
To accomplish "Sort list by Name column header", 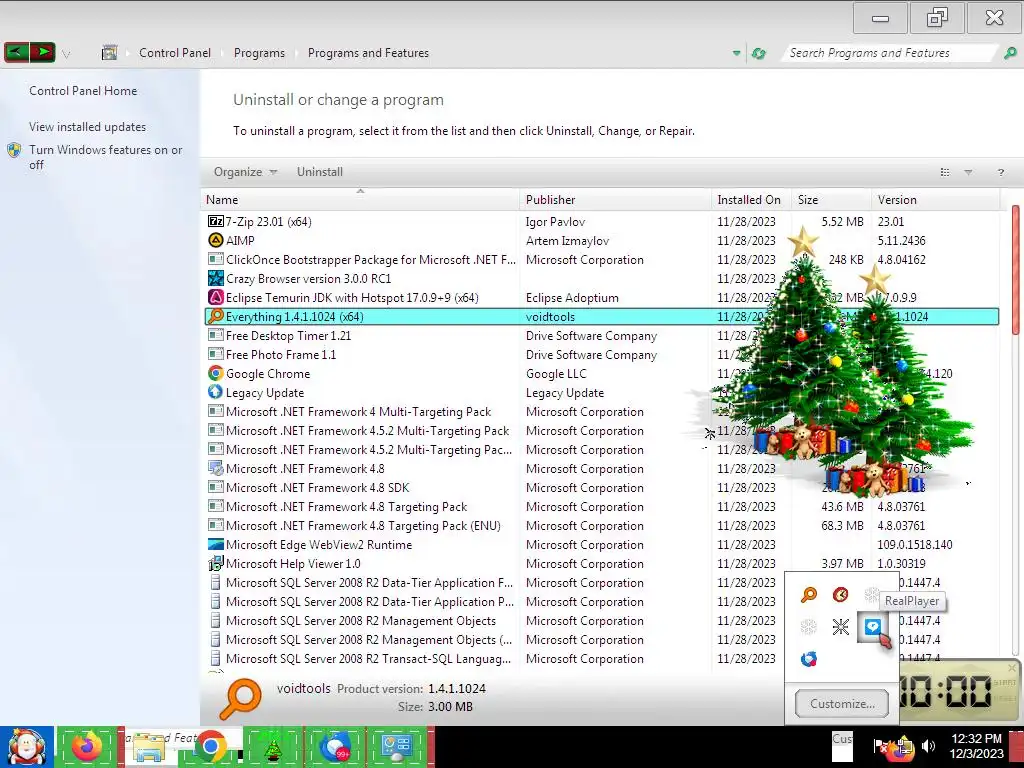I will pos(360,200).
